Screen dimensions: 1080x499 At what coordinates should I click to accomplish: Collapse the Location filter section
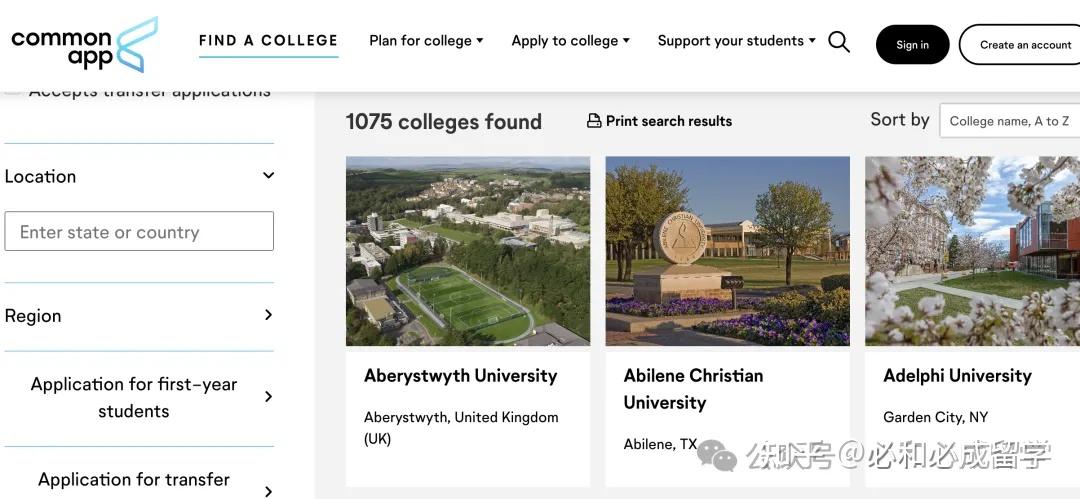268,176
